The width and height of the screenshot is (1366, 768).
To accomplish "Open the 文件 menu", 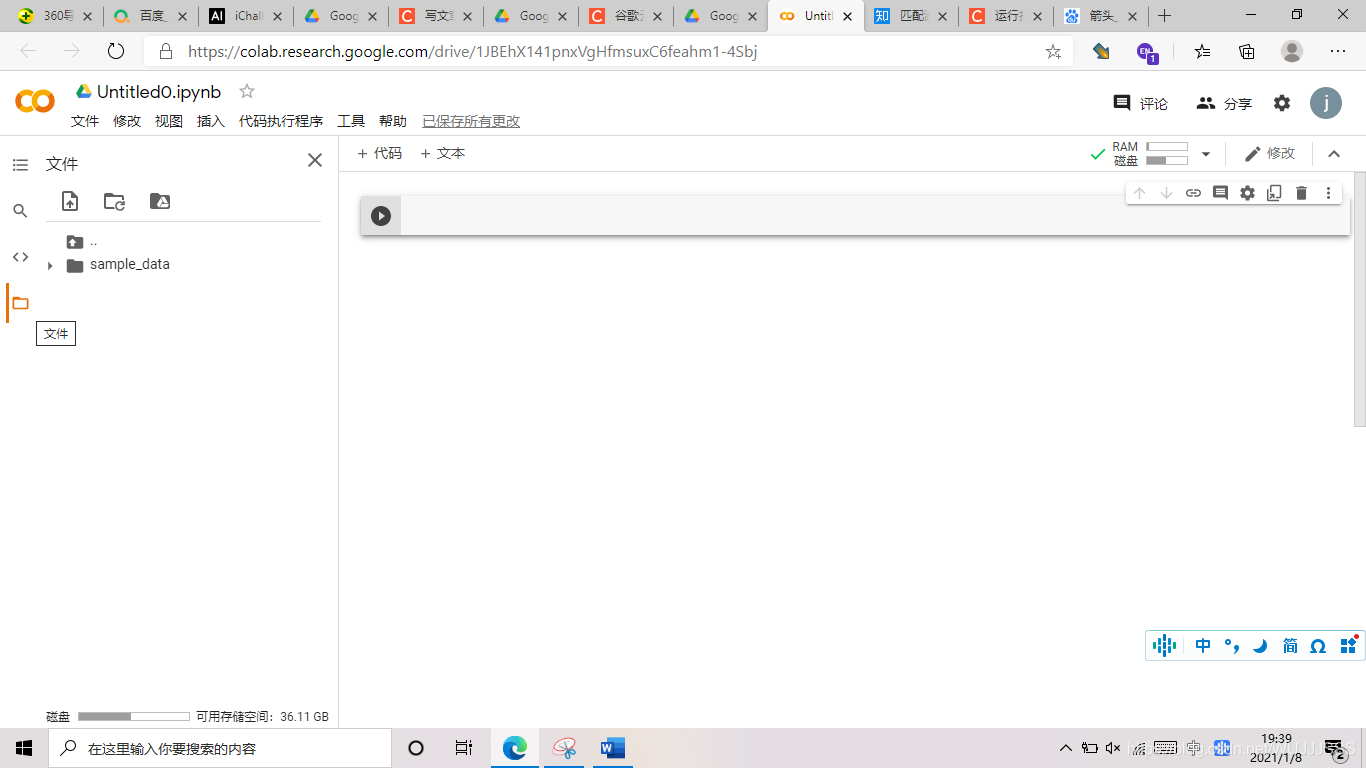I will tap(85, 121).
